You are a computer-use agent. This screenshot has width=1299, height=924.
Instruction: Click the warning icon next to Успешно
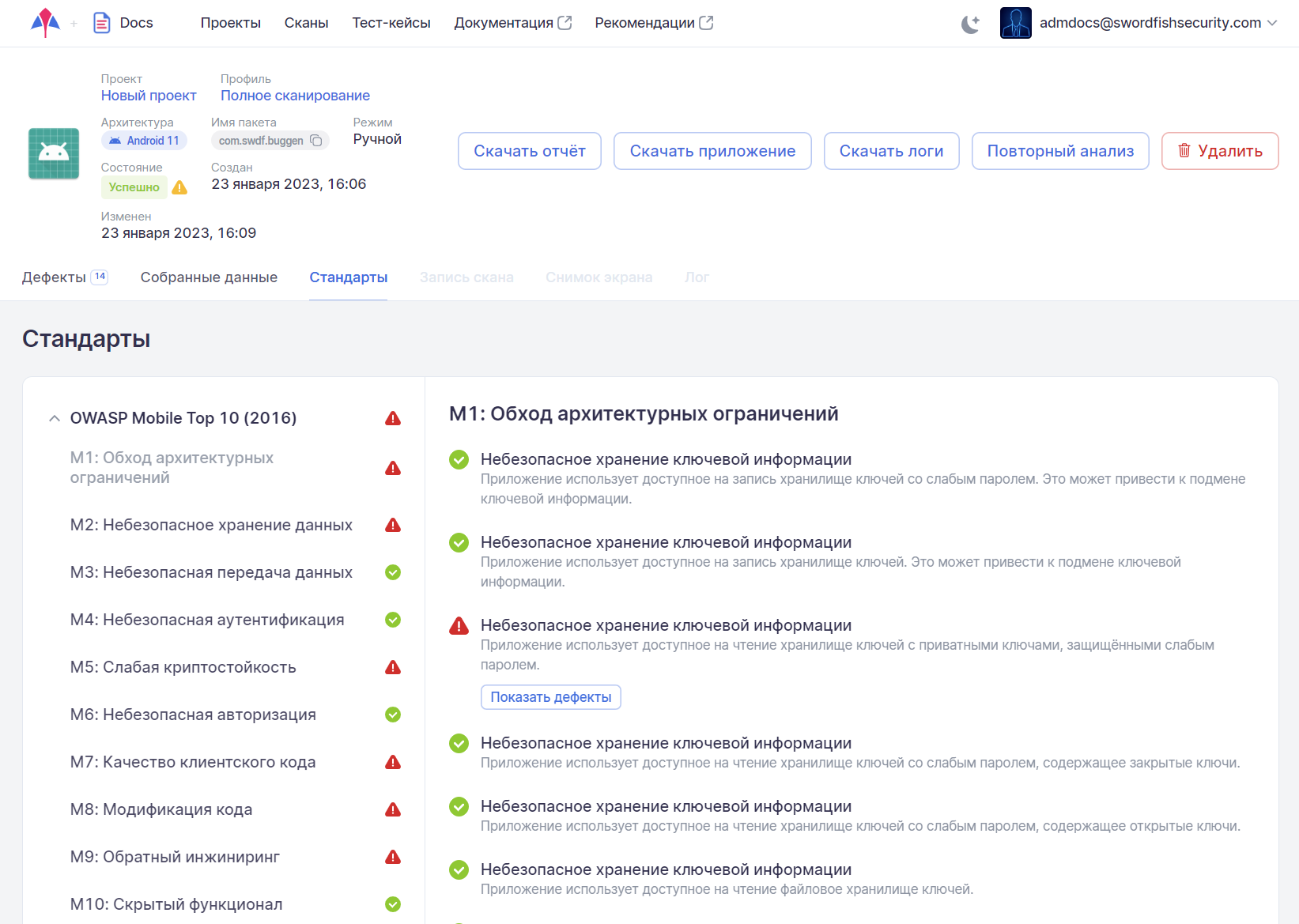pos(179,187)
